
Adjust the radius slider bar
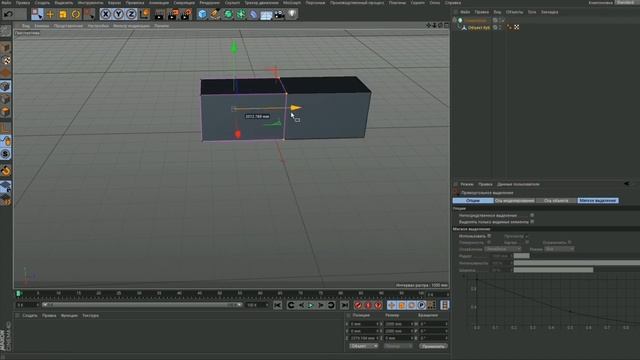tap(522, 256)
